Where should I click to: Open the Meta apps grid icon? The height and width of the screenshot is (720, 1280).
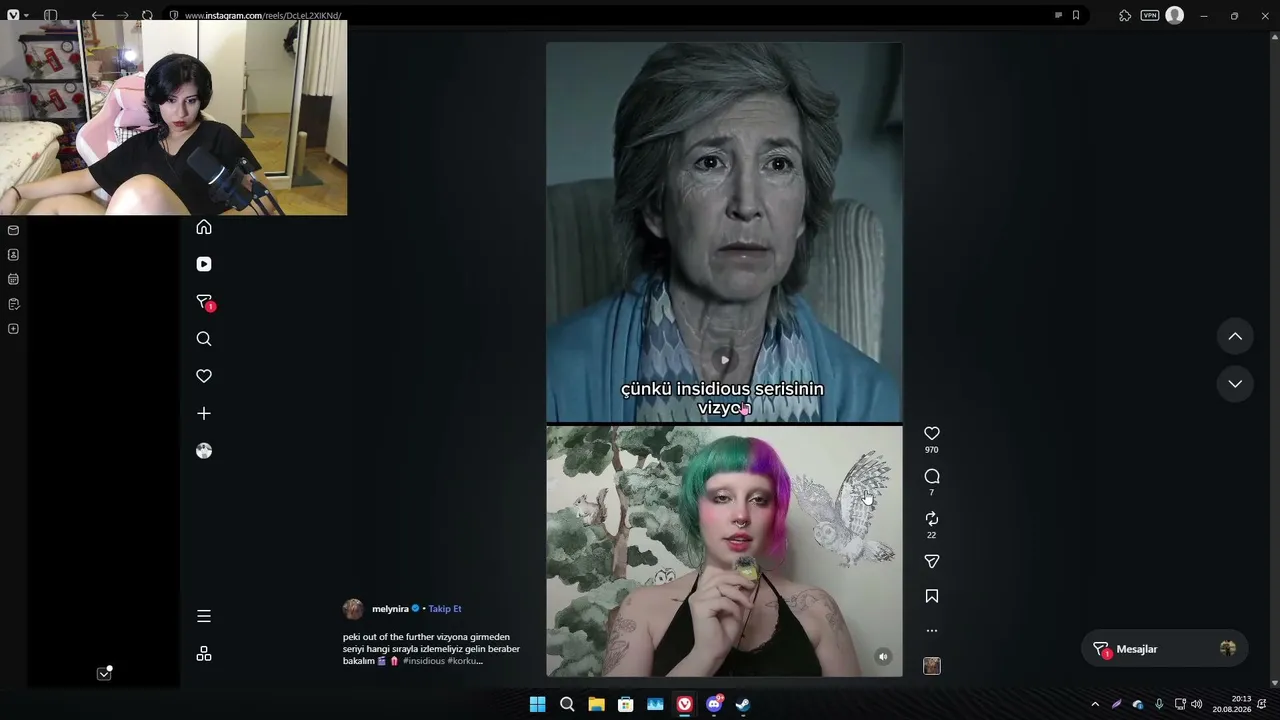204,654
